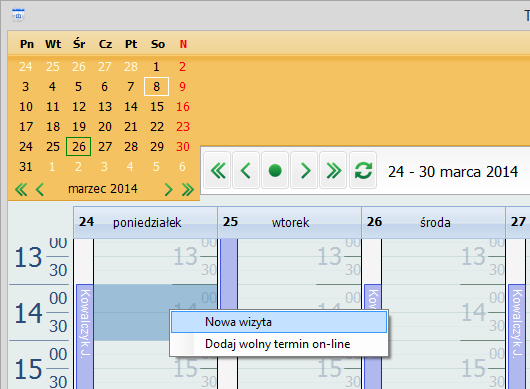This screenshot has width=530, height=389.
Task: Select Sunday March 16 in the mini calendar
Action: (183, 107)
